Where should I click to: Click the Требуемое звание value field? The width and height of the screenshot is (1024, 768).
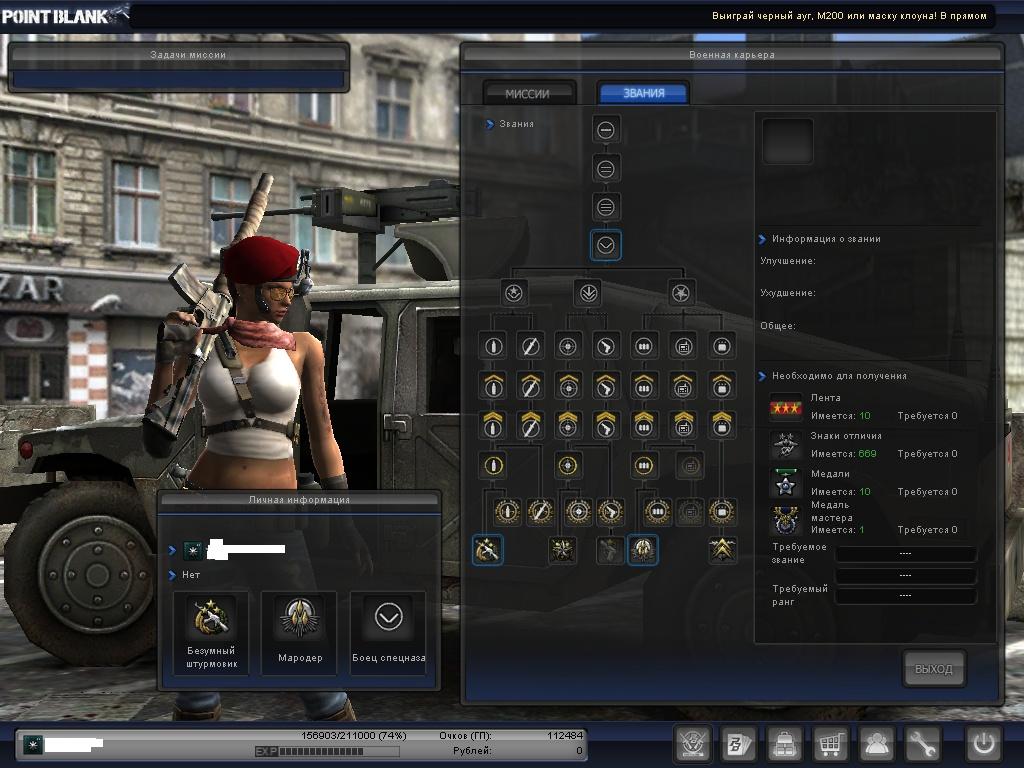(905, 554)
